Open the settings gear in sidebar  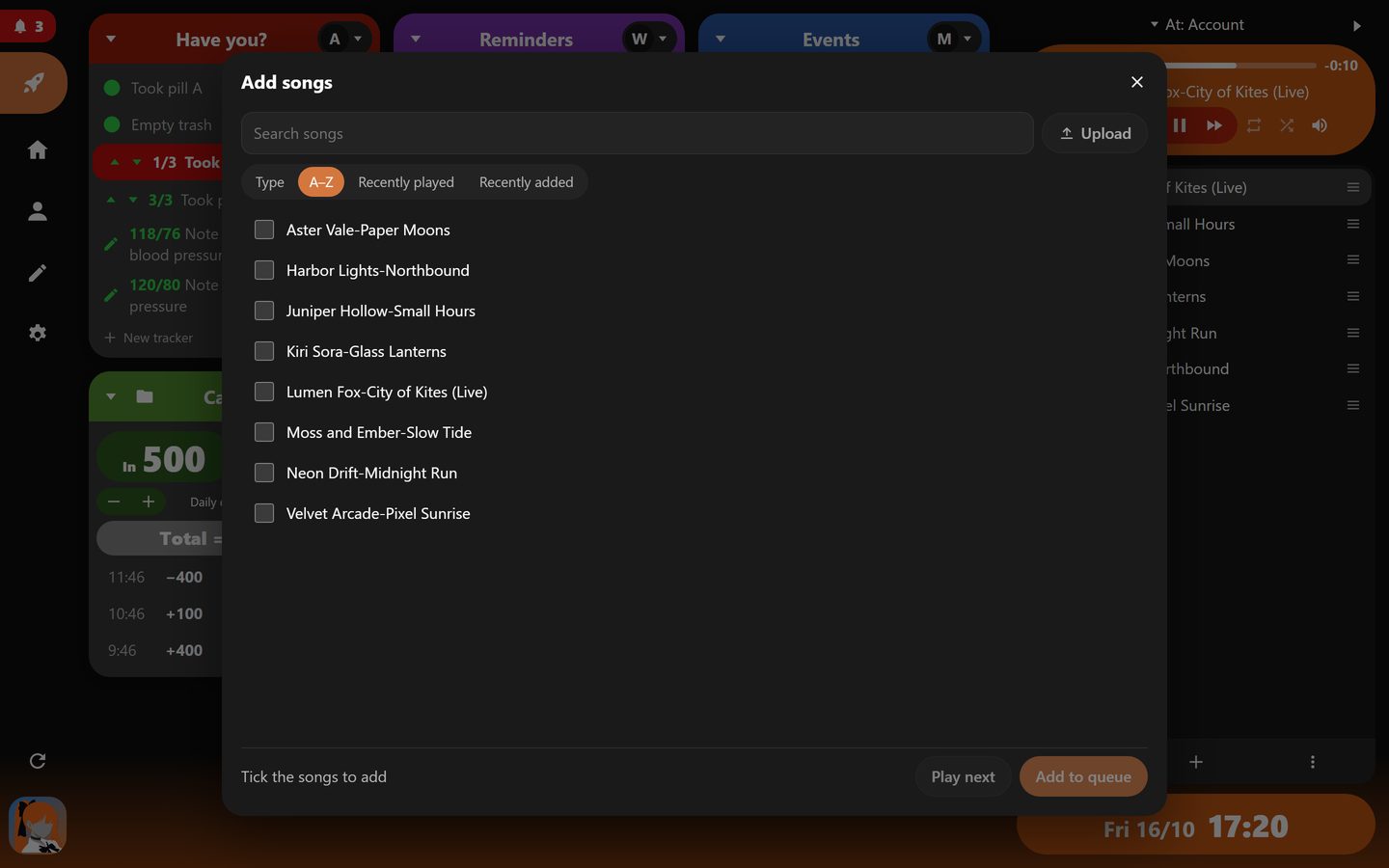pyautogui.click(x=38, y=333)
